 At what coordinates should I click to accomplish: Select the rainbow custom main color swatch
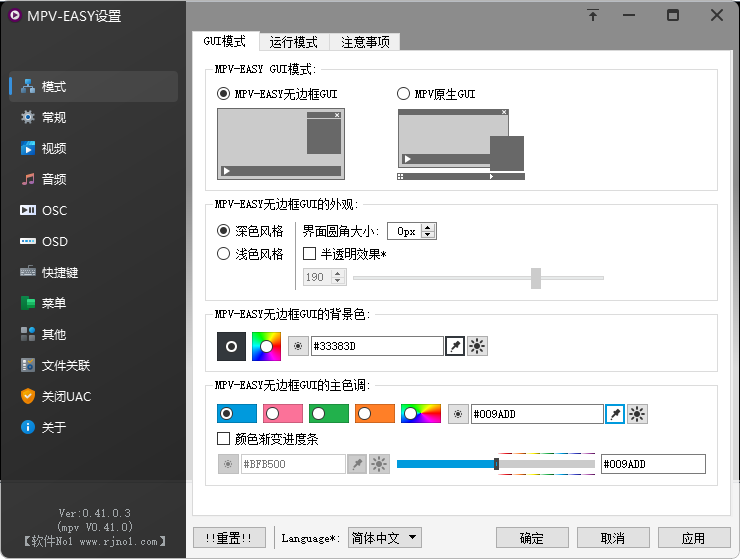click(x=421, y=414)
